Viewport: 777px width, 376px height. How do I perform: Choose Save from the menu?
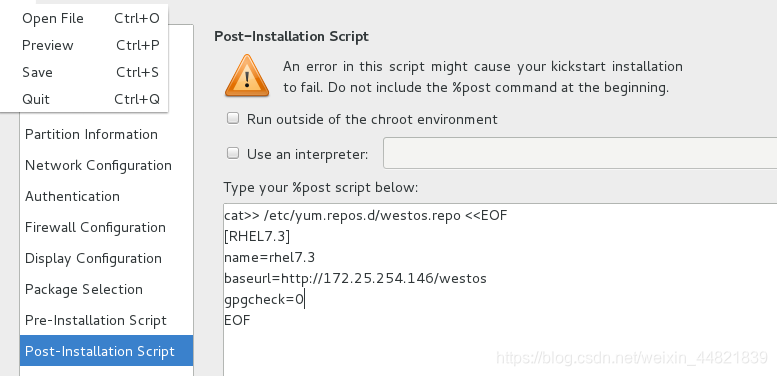click(x=91, y=72)
